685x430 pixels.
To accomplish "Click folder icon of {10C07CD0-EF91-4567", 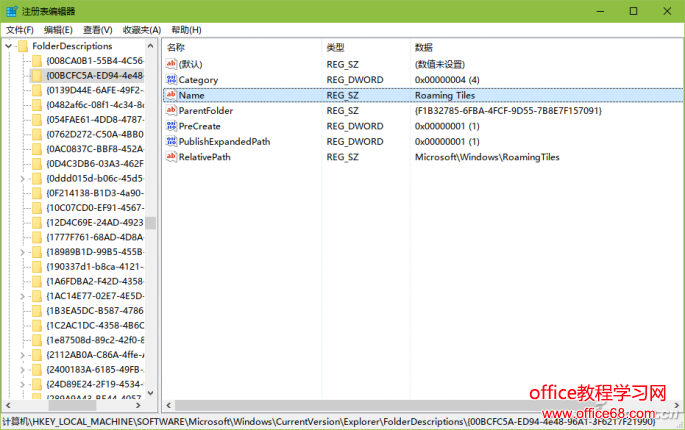I will (37, 208).
